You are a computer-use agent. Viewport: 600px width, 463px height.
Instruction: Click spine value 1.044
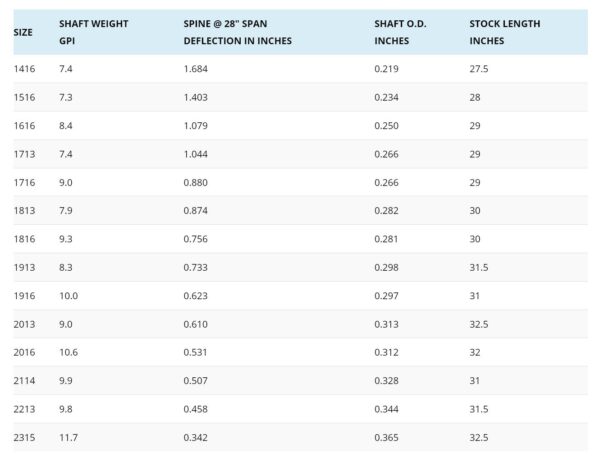coord(196,154)
